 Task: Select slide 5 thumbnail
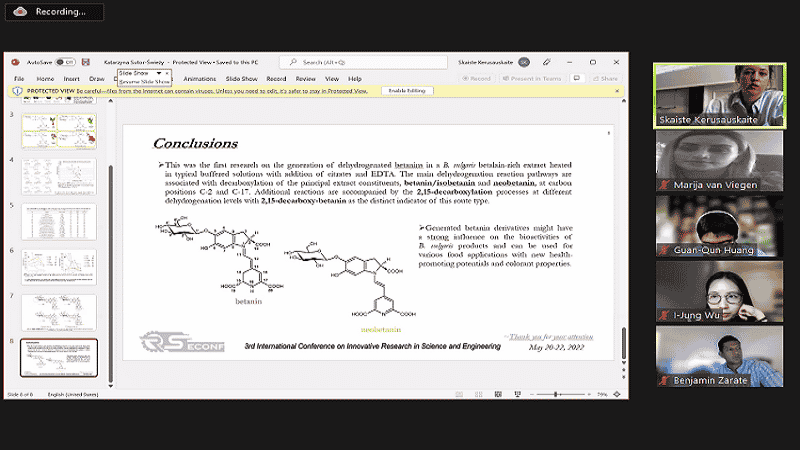tap(59, 222)
